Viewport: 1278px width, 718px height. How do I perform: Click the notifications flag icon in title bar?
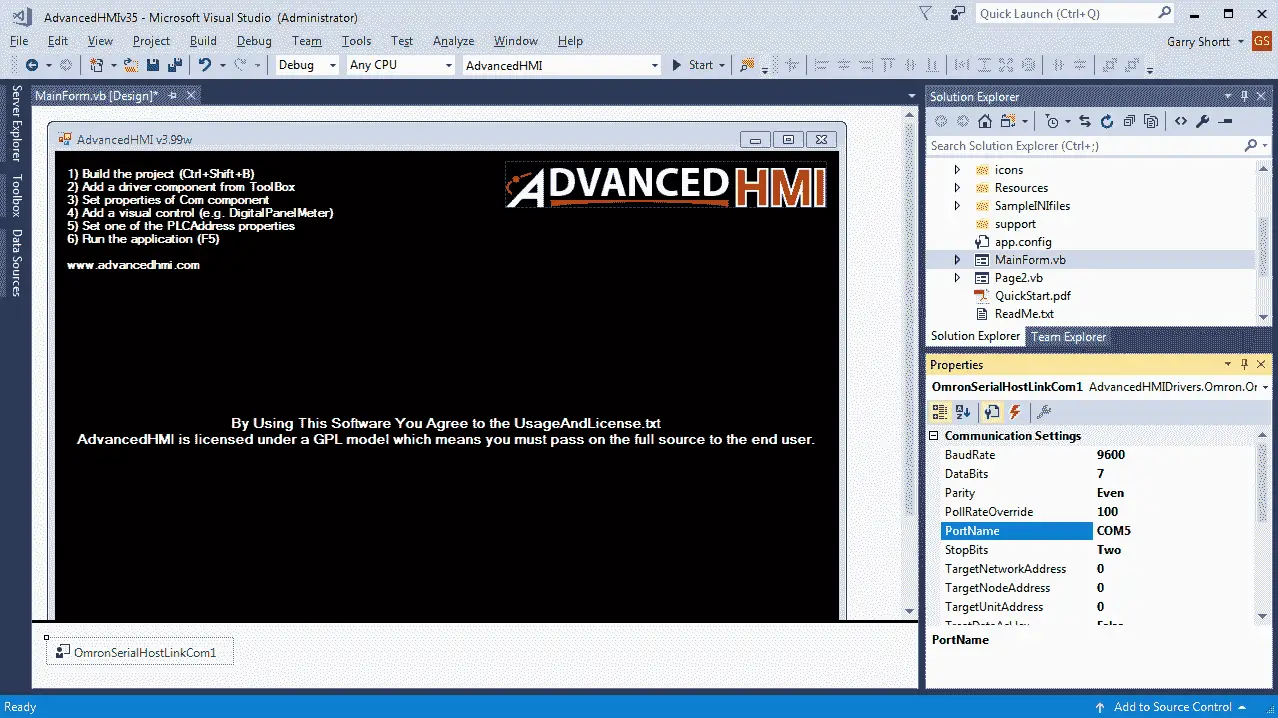[927, 14]
